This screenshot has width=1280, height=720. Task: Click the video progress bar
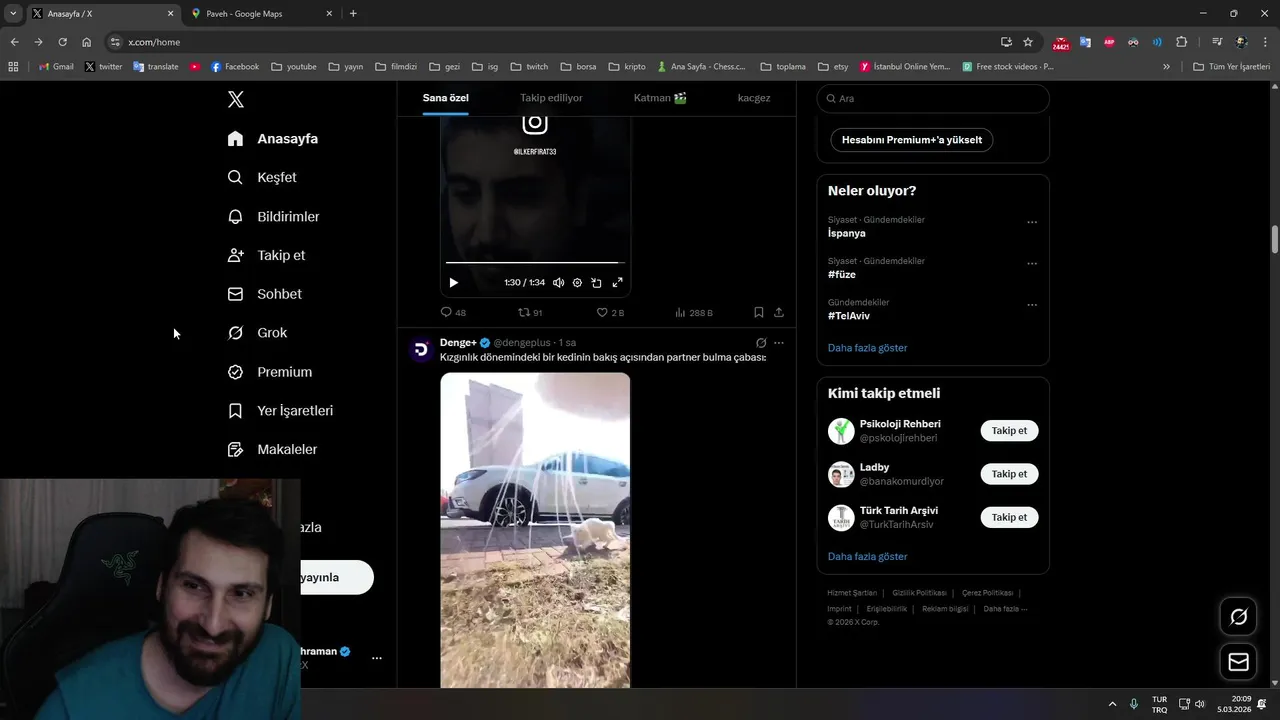pos(535,263)
